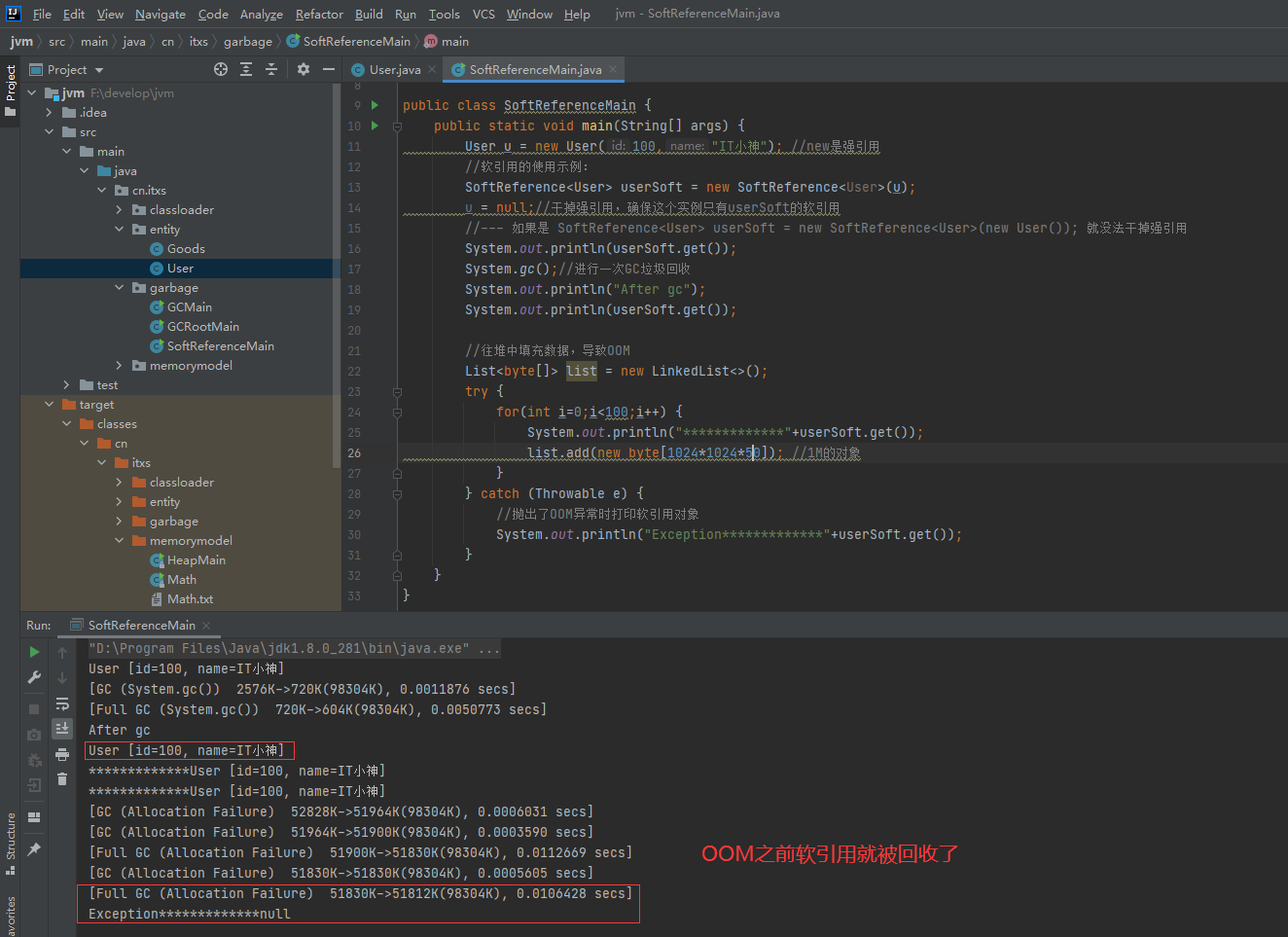Click run gutter icon beside main method
Screen dimensions: 1288x937
pos(375,126)
